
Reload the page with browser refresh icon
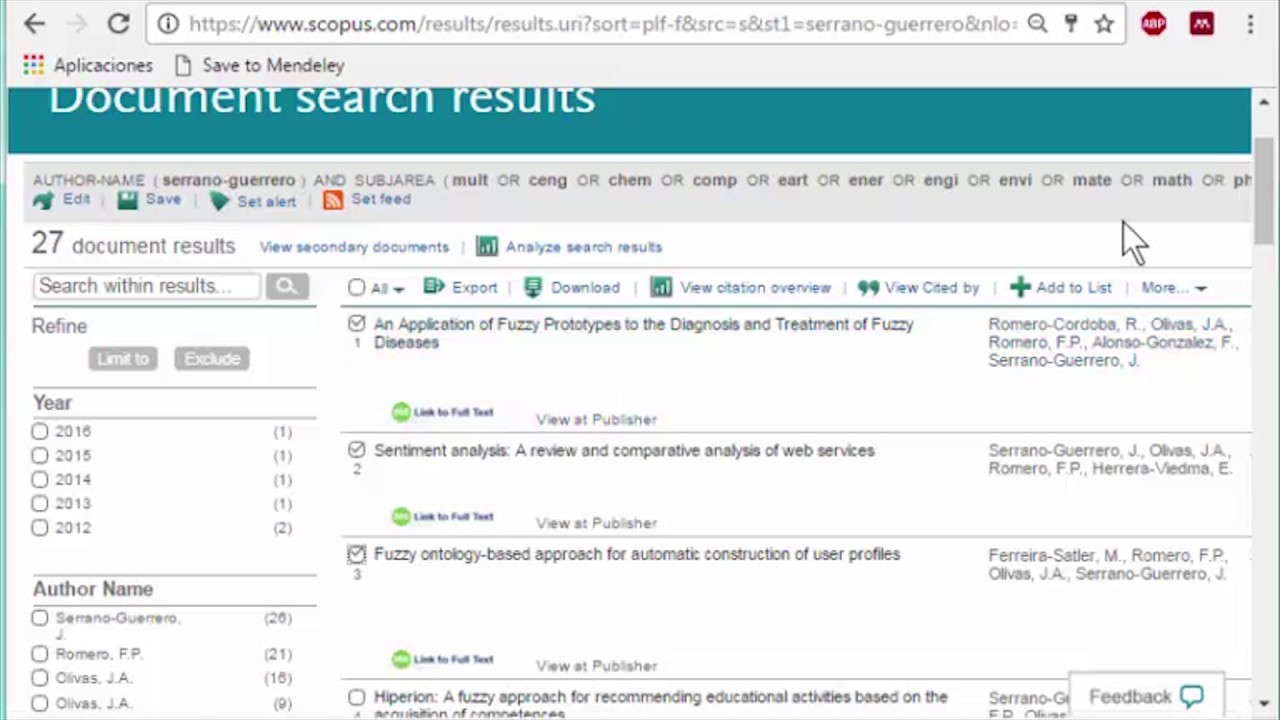[x=118, y=24]
